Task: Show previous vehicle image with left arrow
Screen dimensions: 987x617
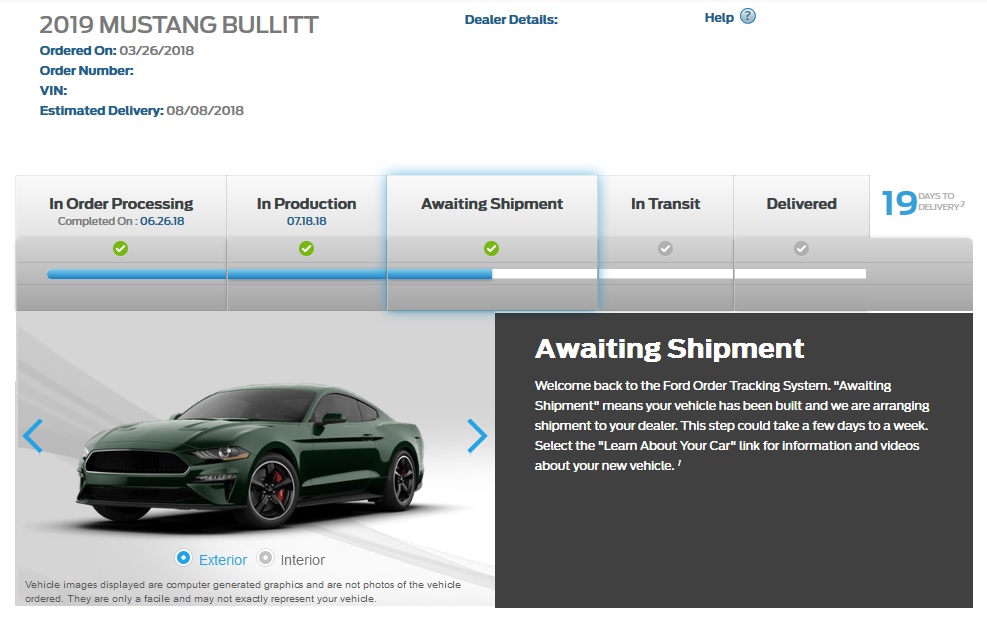Action: coord(33,436)
